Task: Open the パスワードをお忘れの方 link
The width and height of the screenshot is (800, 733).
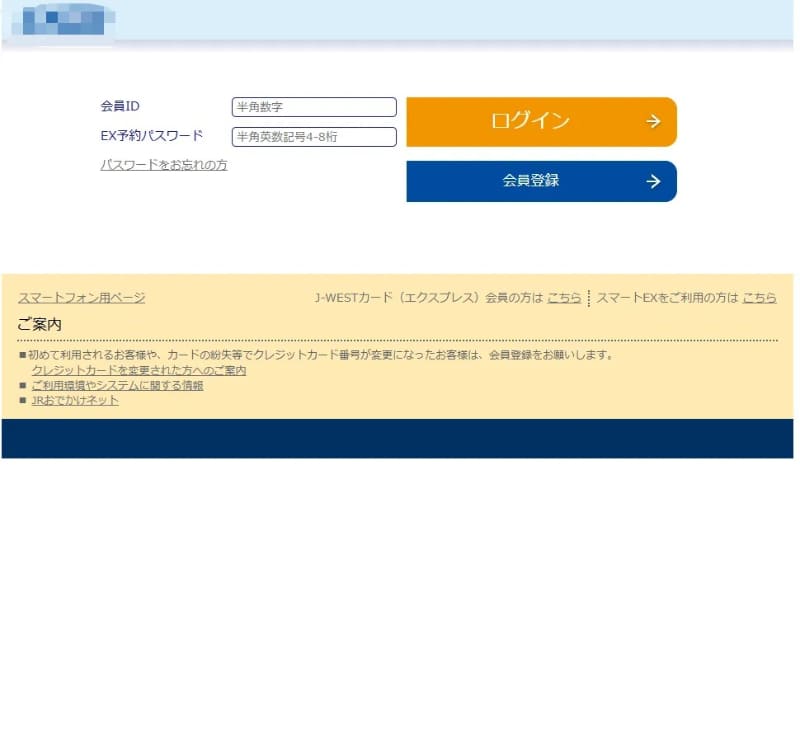Action: [166, 165]
